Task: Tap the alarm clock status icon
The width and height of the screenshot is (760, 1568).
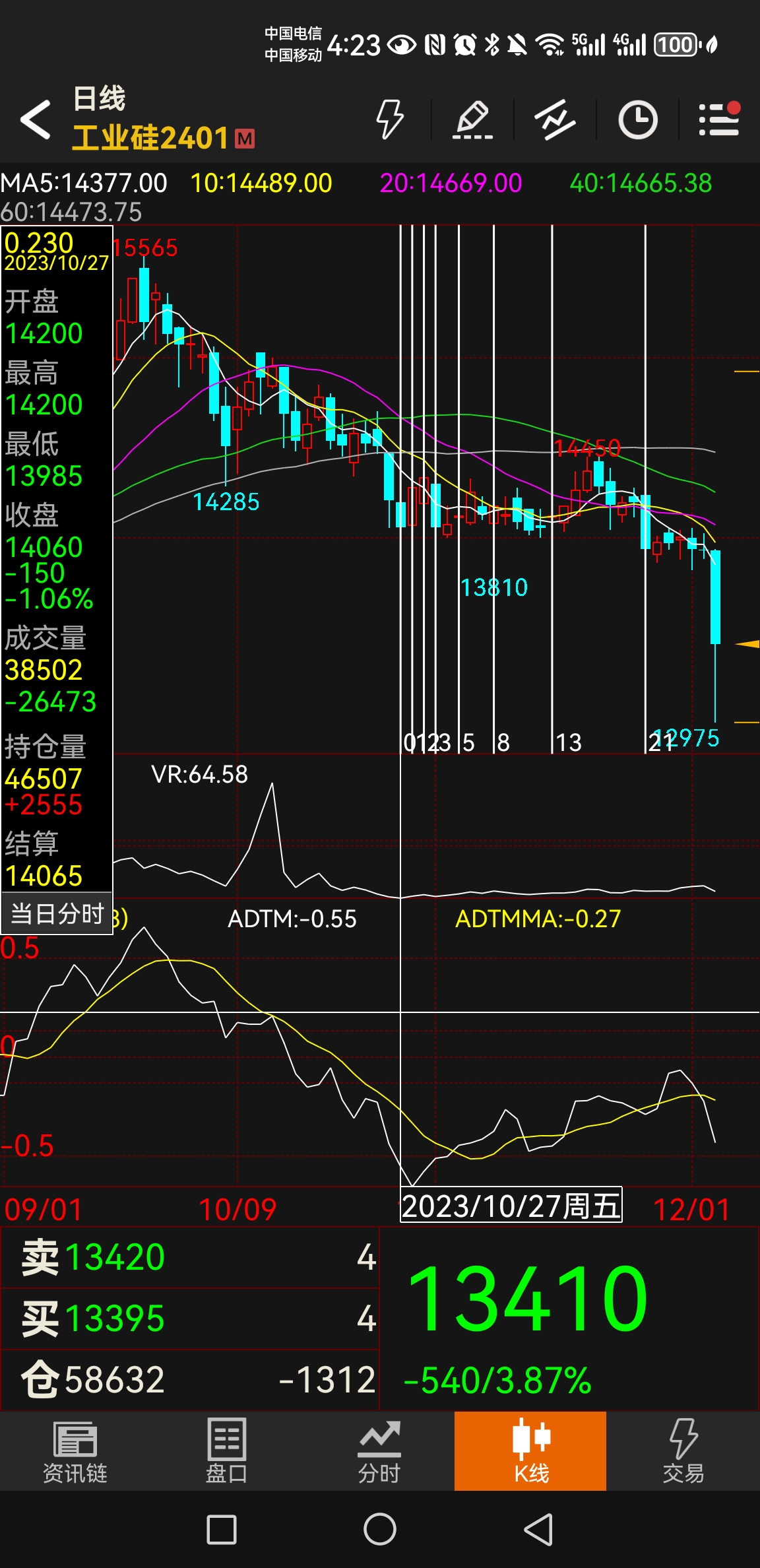Action: 465,45
